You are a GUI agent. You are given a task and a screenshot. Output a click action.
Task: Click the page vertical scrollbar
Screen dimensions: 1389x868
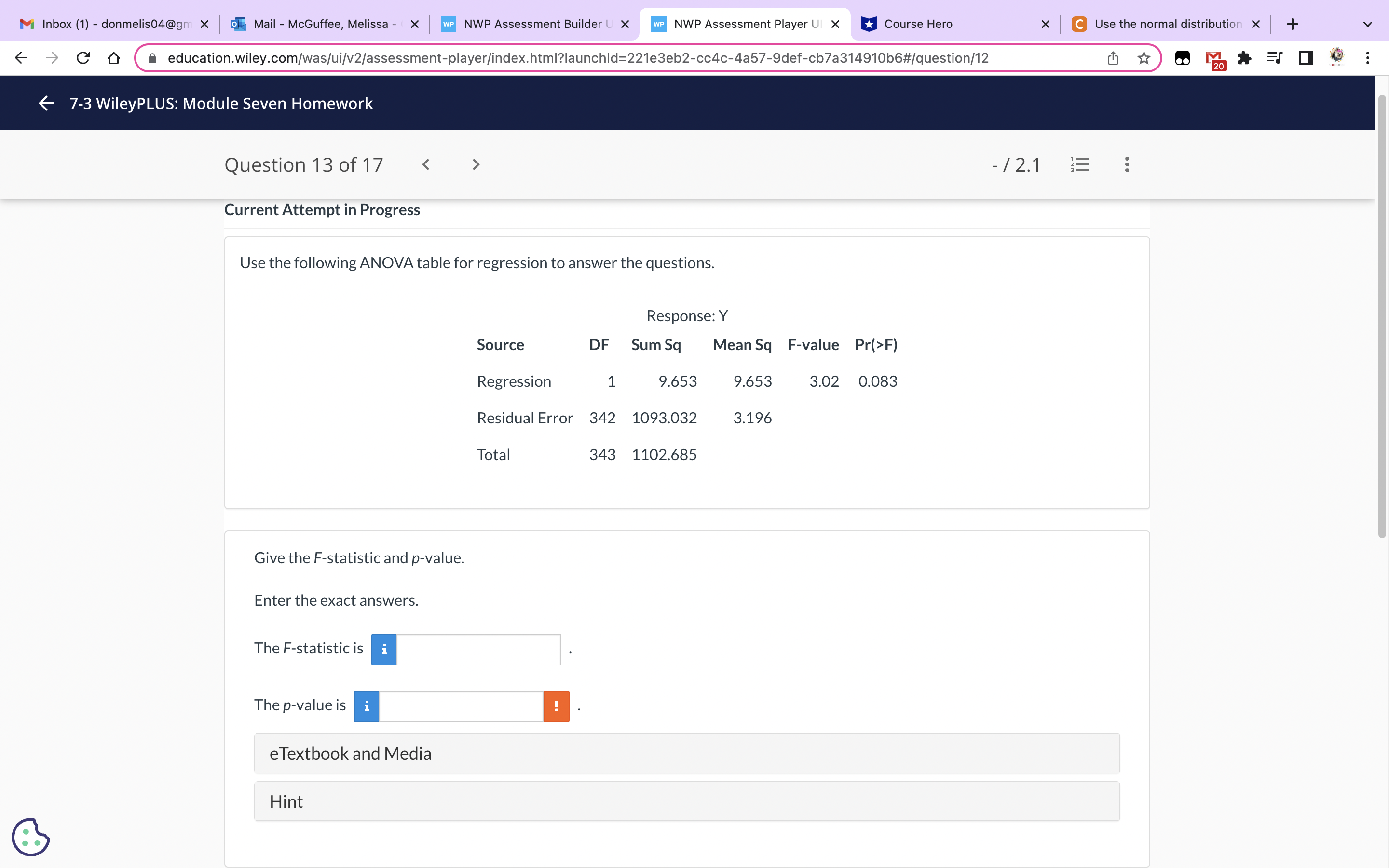(1382, 316)
